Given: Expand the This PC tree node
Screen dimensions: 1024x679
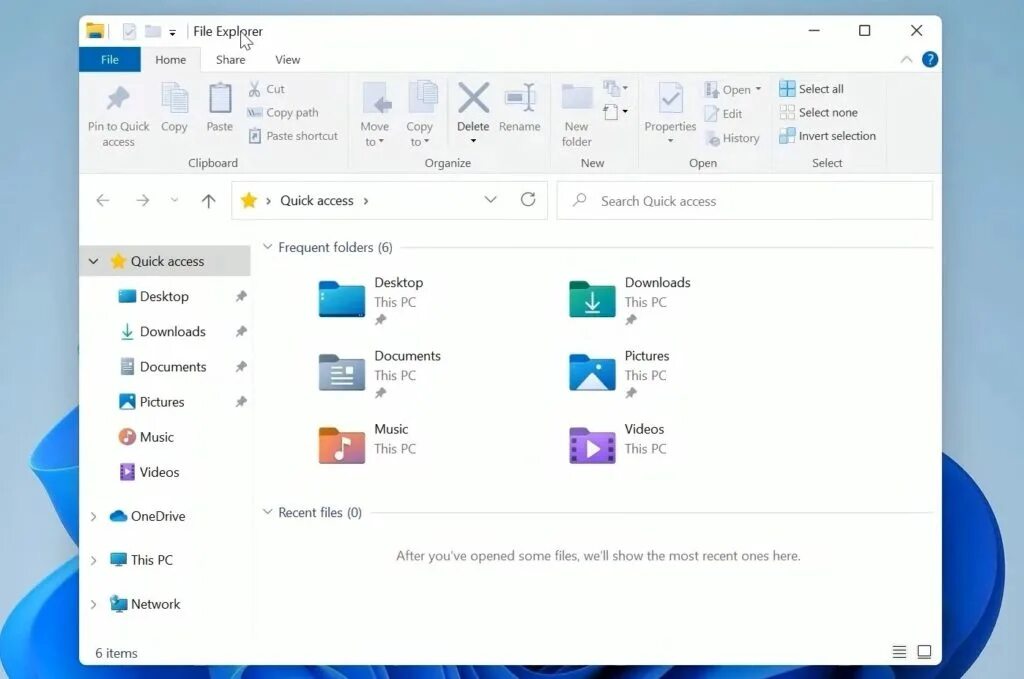Looking at the screenshot, I should pyautogui.click(x=93, y=560).
